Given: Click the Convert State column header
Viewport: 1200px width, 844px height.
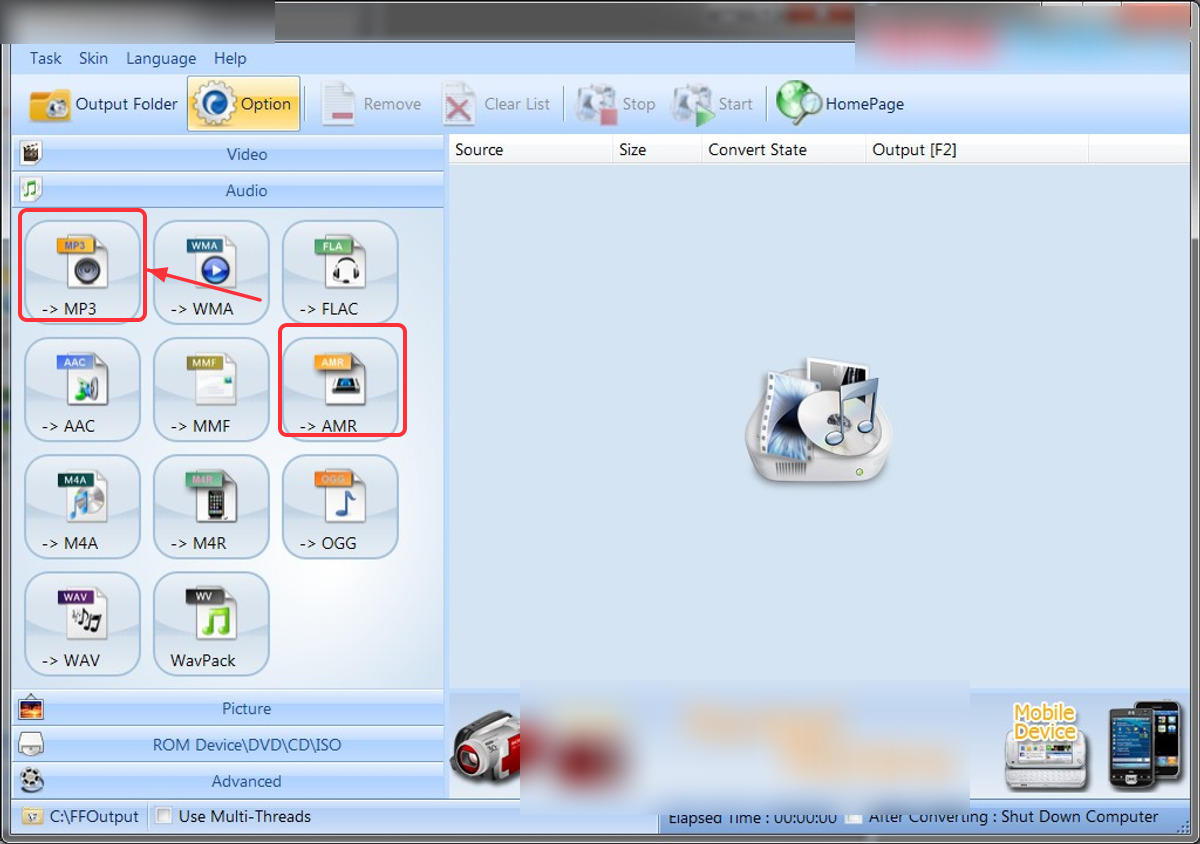Looking at the screenshot, I should pos(784,149).
